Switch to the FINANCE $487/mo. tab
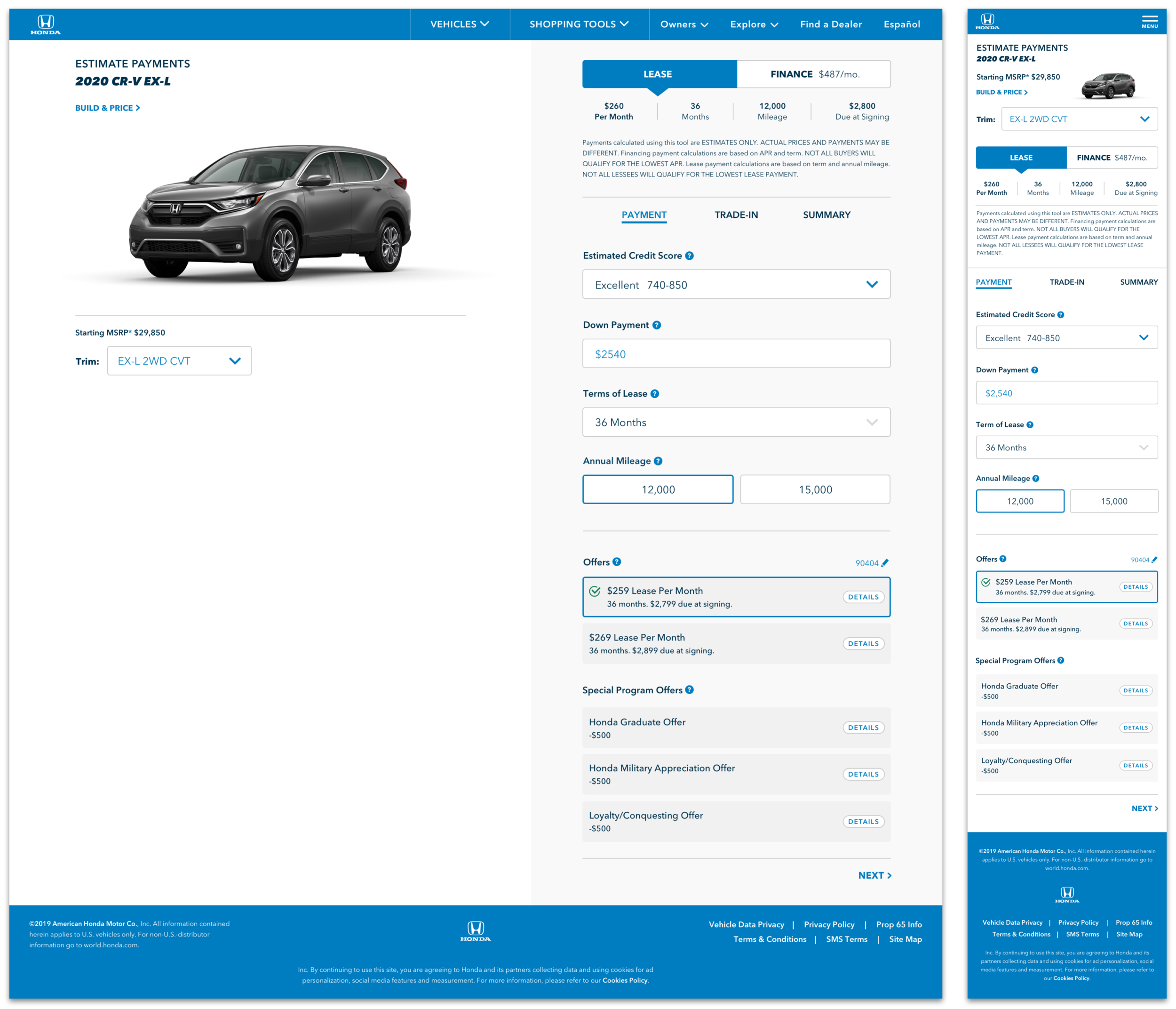 [x=814, y=74]
